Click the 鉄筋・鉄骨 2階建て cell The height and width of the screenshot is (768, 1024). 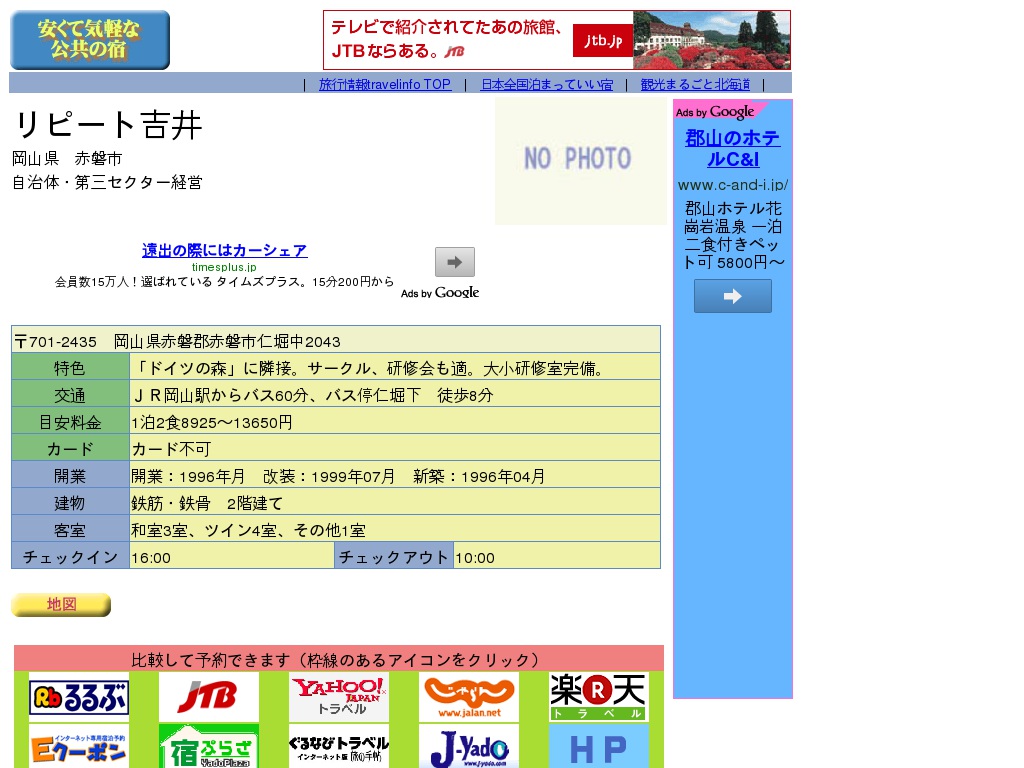click(x=395, y=502)
